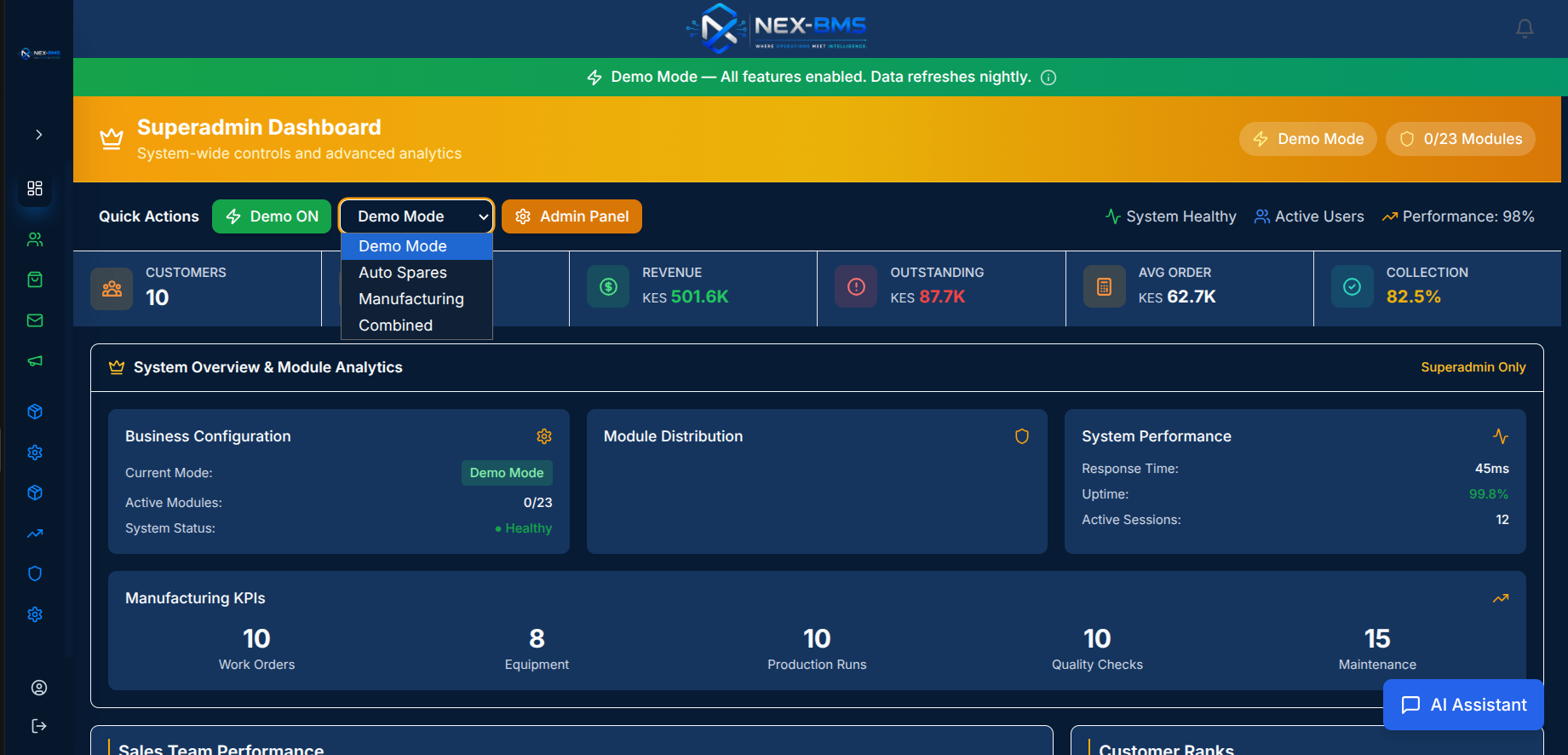The width and height of the screenshot is (1568, 755).
Task: Click the collection rate 82.5%
Action: (x=1414, y=297)
